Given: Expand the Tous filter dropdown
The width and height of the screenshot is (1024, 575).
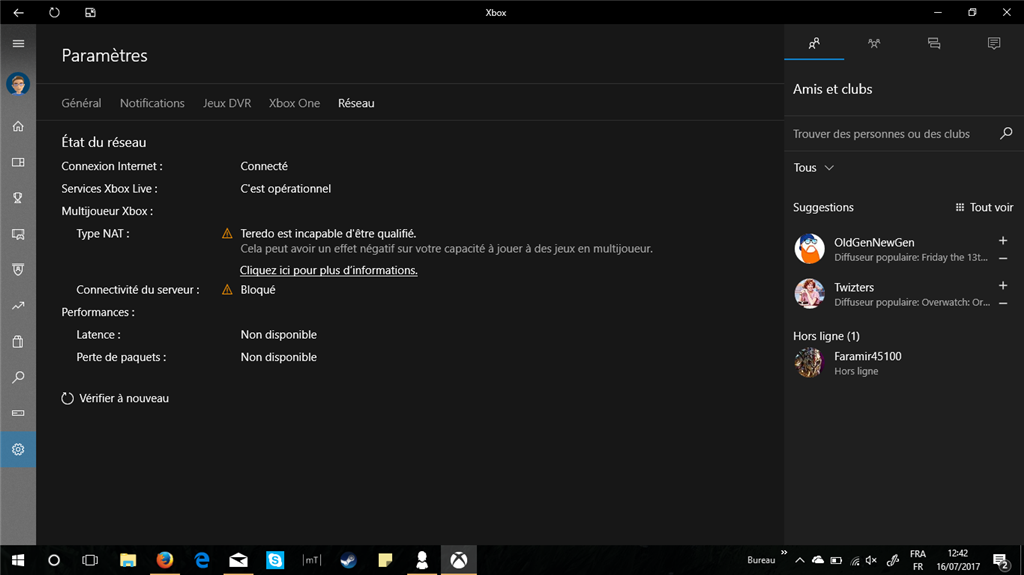Looking at the screenshot, I should [x=813, y=167].
